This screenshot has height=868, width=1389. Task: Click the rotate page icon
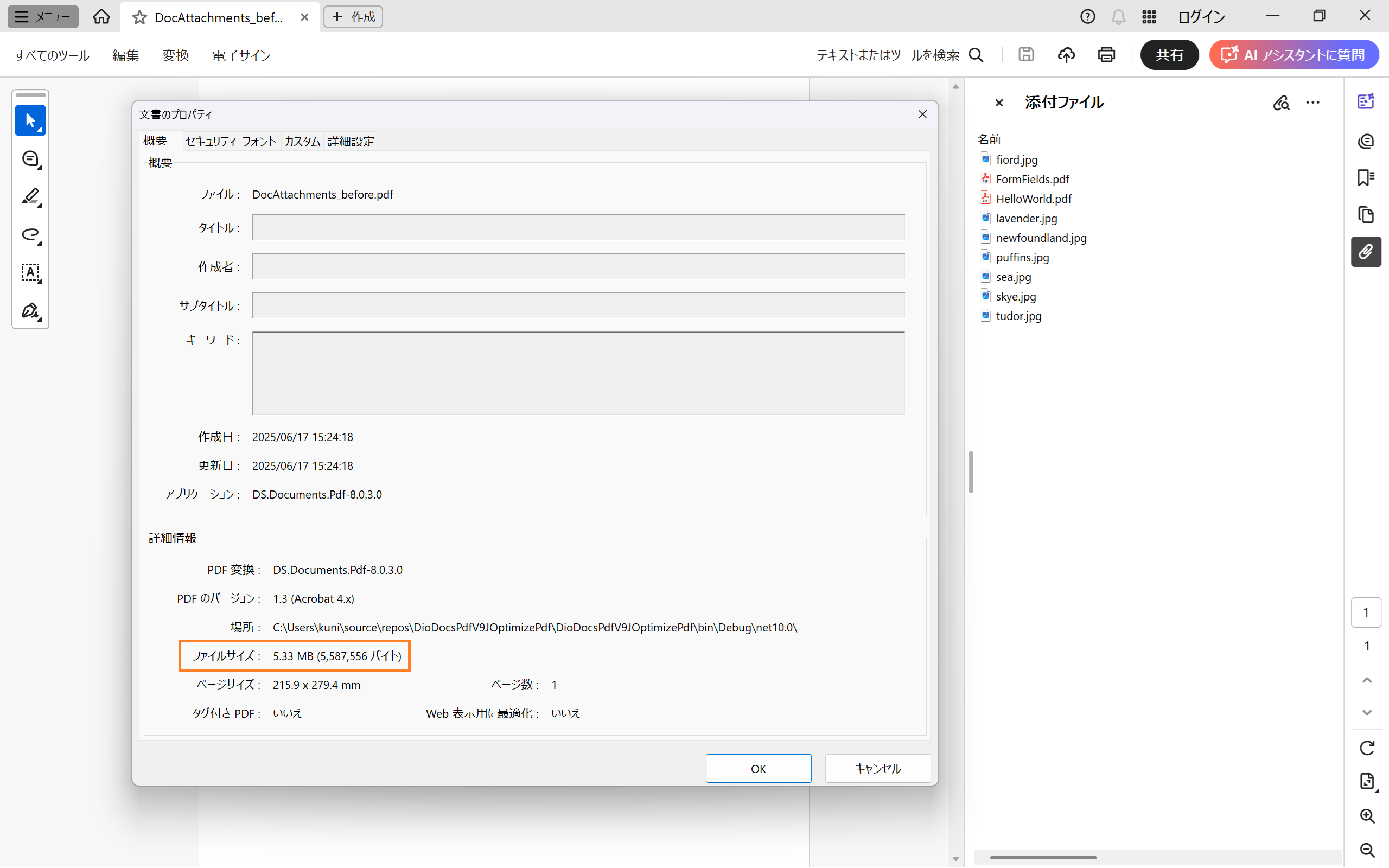pos(1367,748)
